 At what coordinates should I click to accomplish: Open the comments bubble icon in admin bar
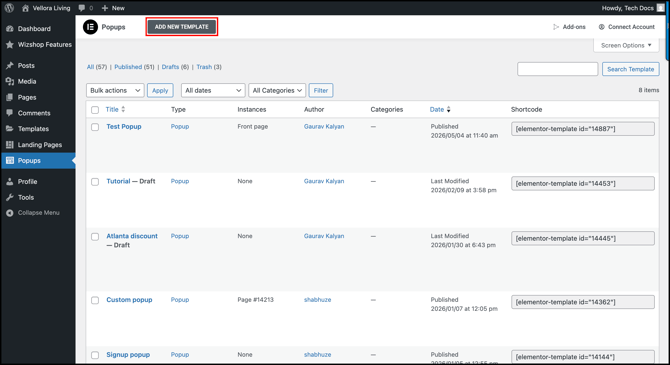82,8
